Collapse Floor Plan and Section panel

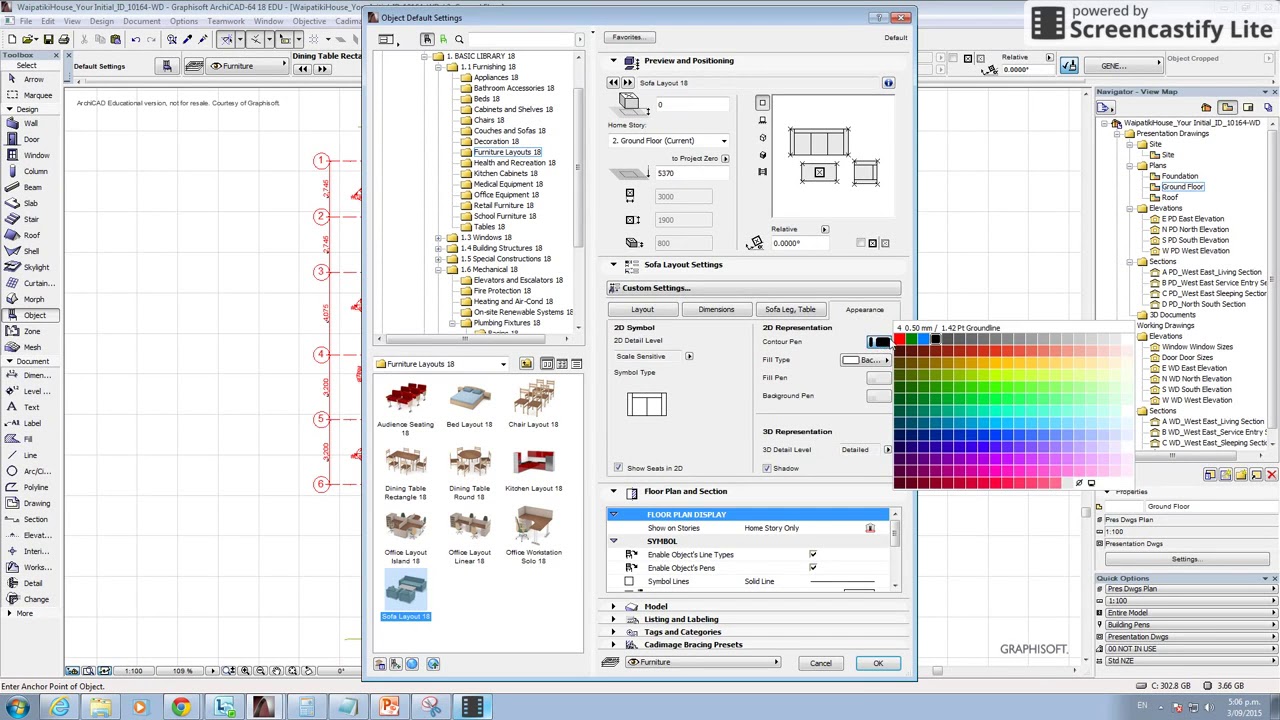click(x=613, y=491)
